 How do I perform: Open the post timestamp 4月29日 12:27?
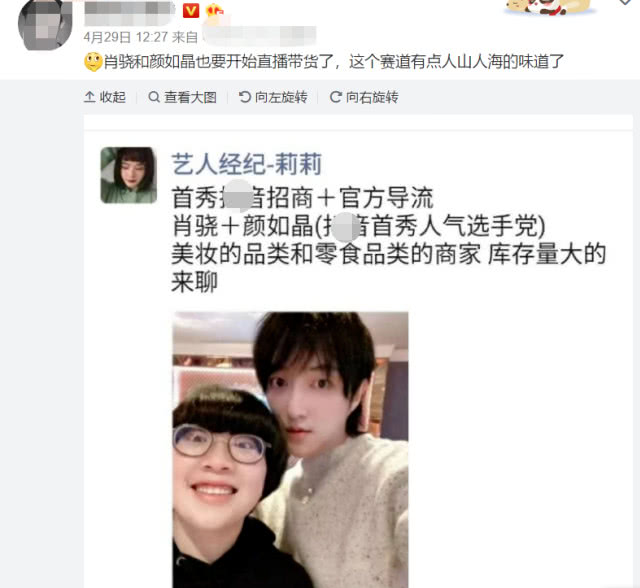126,38
